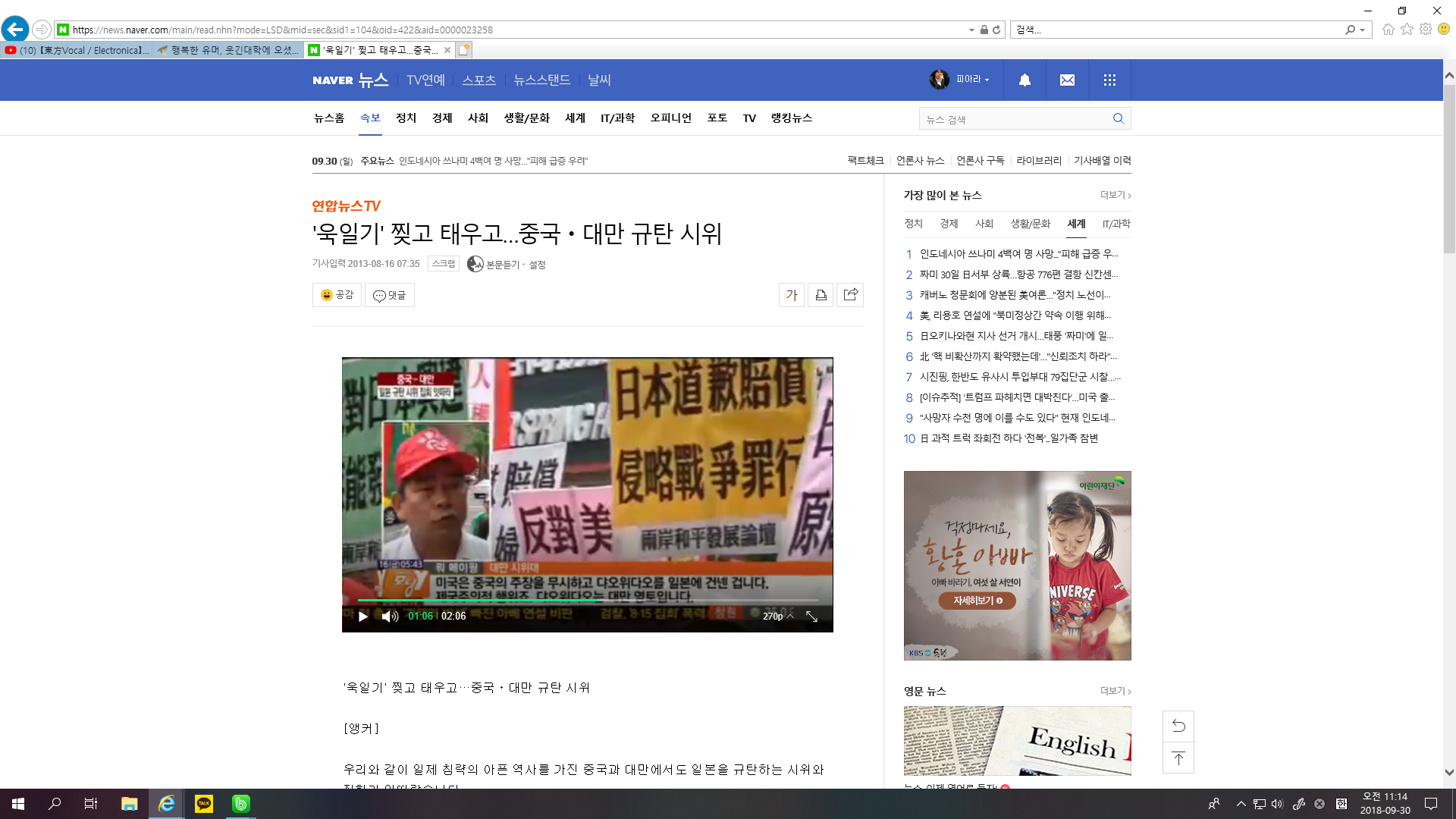The image size is (1456, 819).
Task: Switch to the IT/과학 ranking tab
Action: click(1116, 224)
